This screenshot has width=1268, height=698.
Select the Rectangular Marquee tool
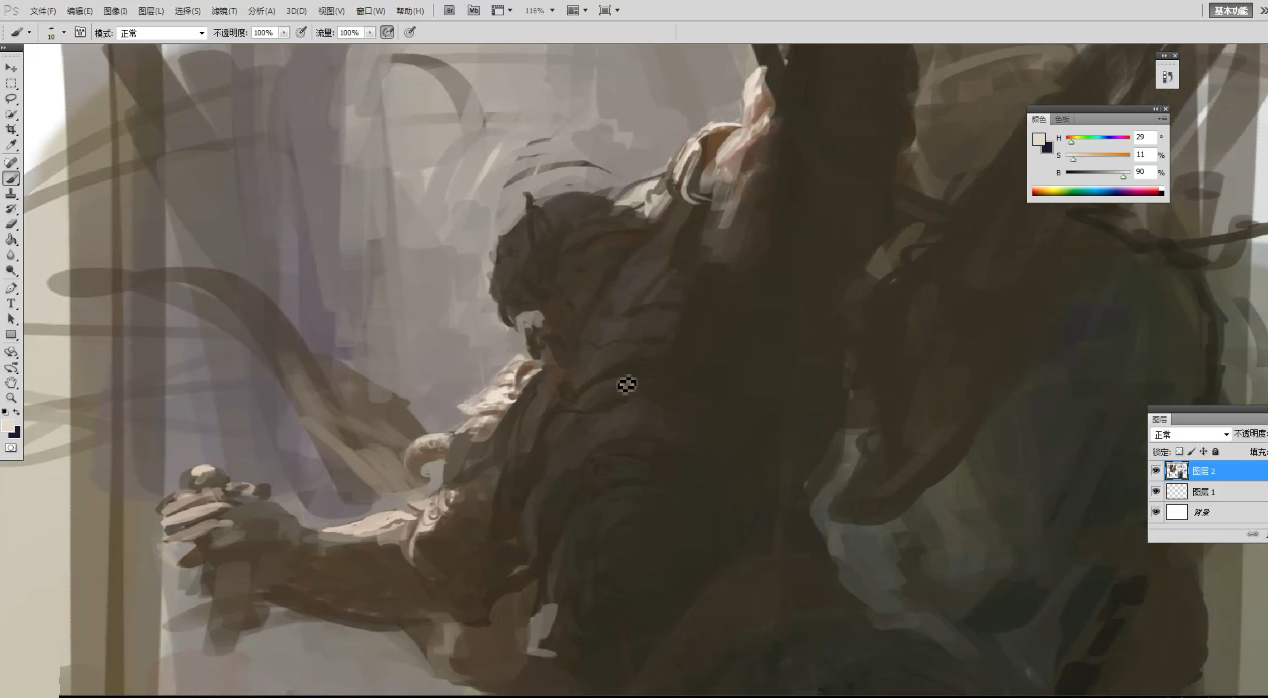[x=12, y=83]
